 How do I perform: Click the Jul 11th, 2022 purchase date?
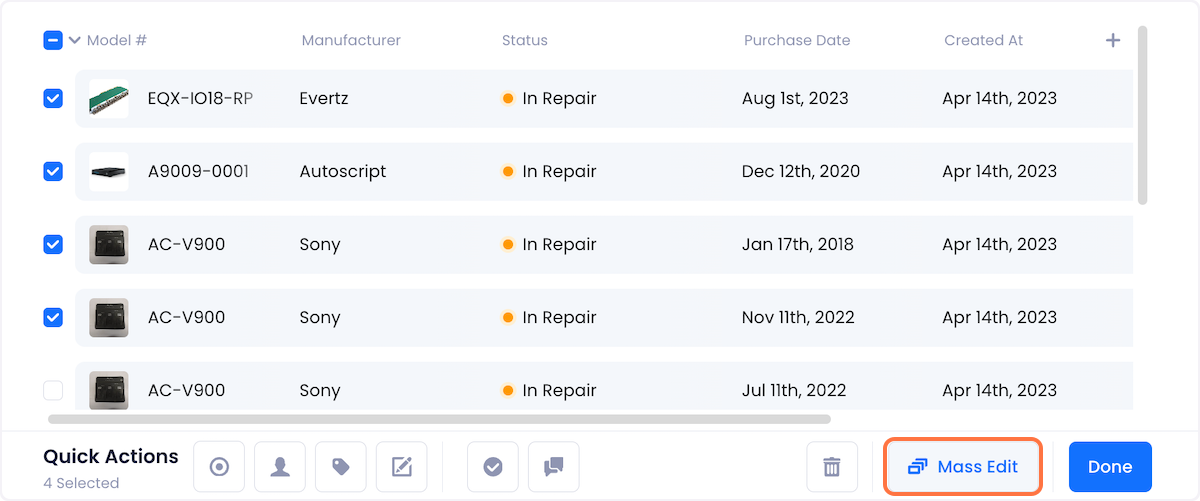pyautogui.click(x=794, y=390)
